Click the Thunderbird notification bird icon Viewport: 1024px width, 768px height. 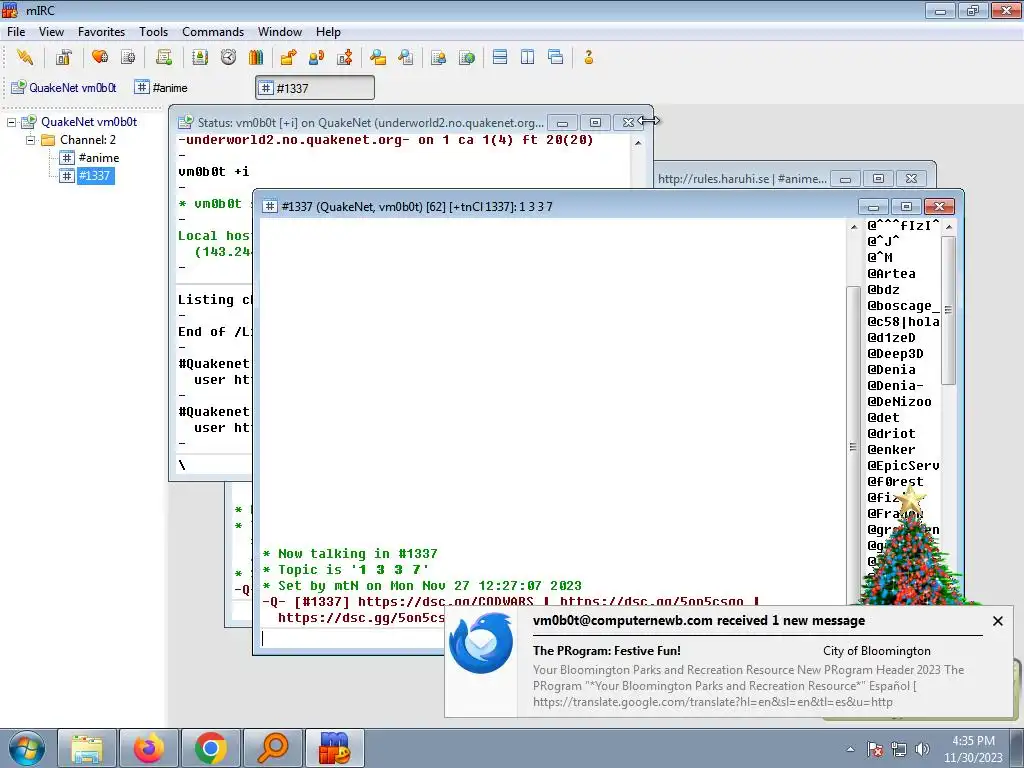click(x=481, y=644)
